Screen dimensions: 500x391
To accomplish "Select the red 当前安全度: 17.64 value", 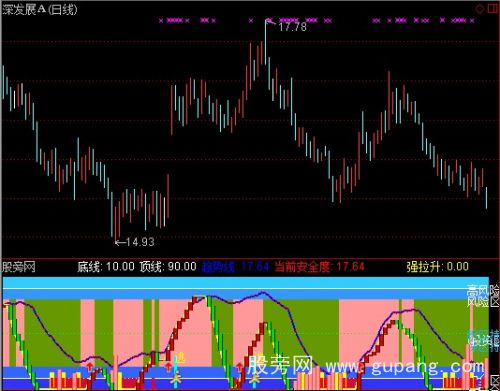I will click(319, 267).
